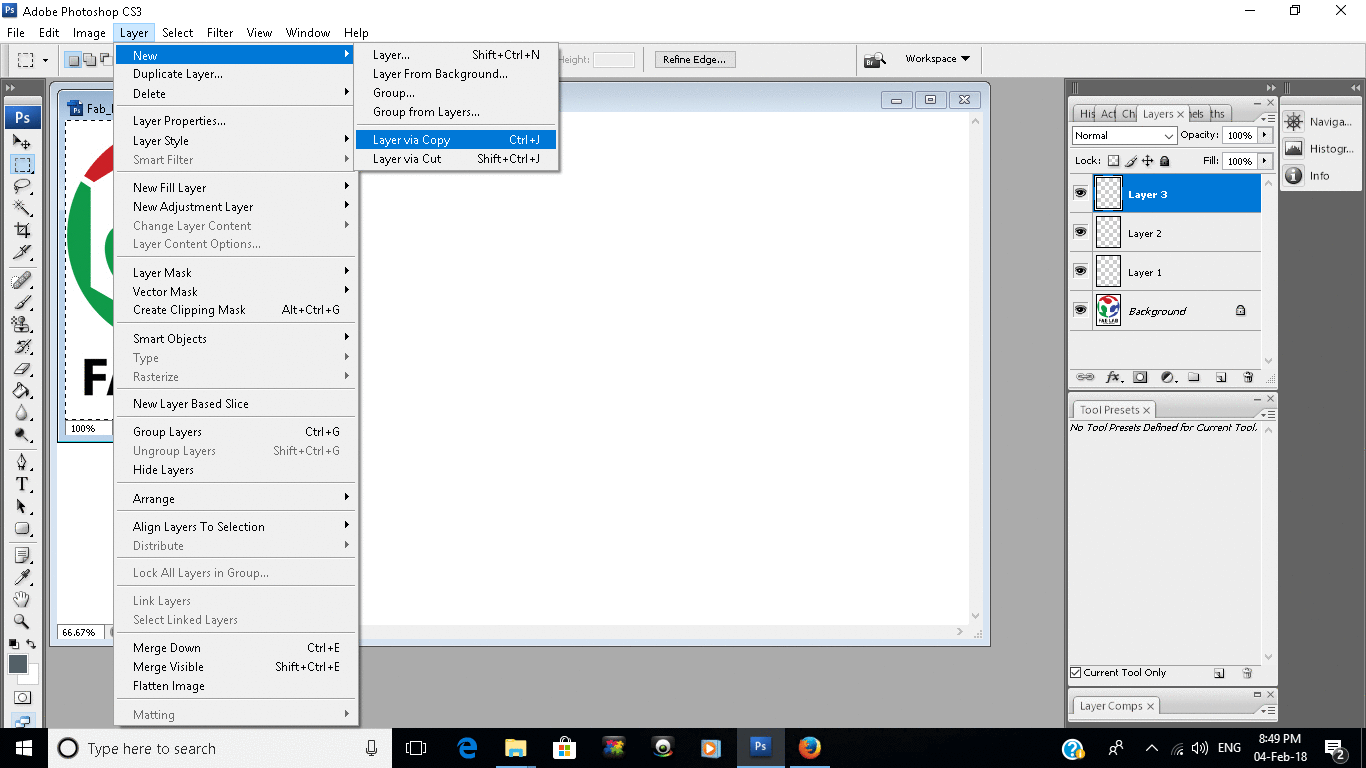Select the Brush tool
Viewport: 1366px width, 768px height.
(22, 302)
